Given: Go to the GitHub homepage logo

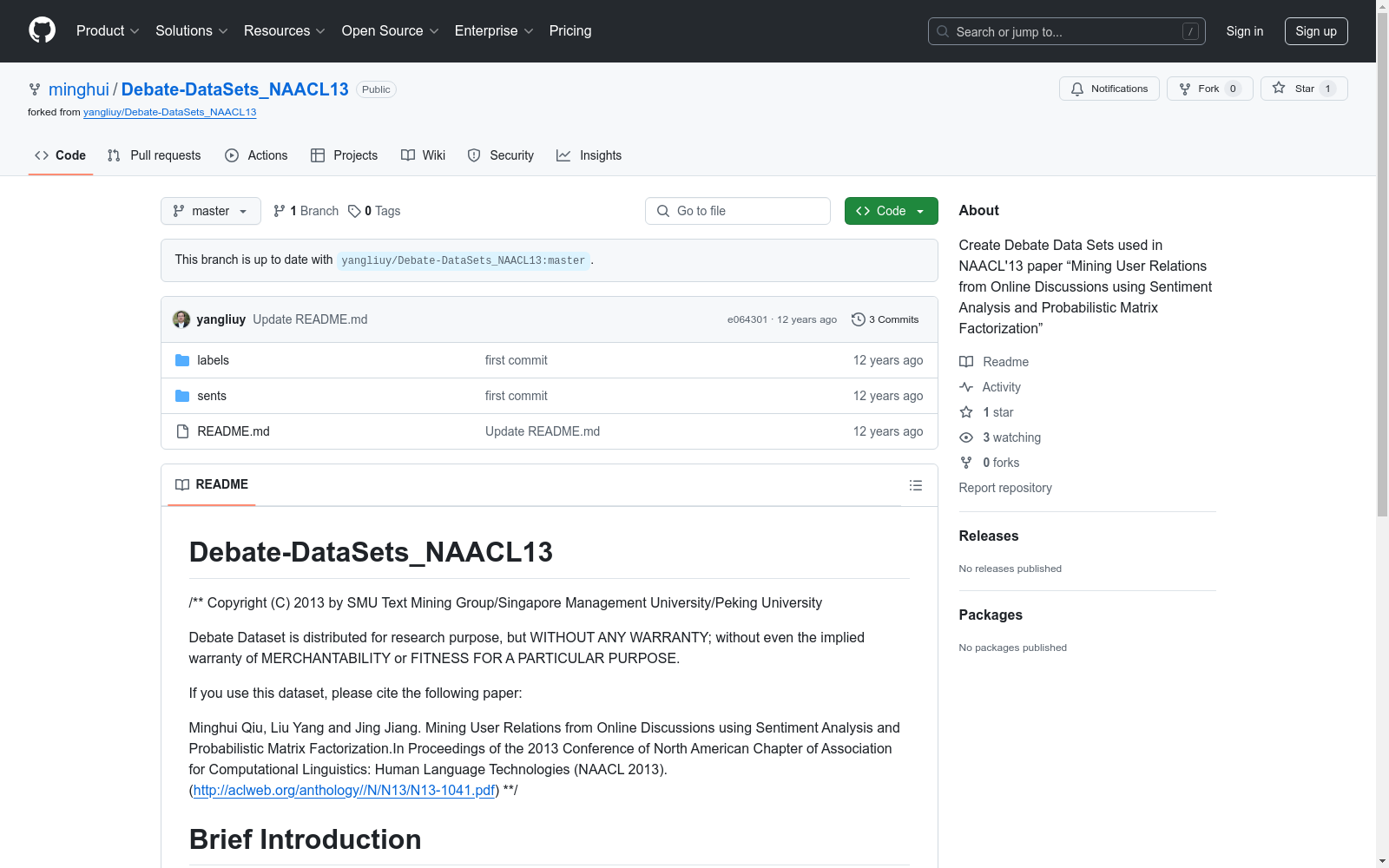Looking at the screenshot, I should click(x=42, y=30).
